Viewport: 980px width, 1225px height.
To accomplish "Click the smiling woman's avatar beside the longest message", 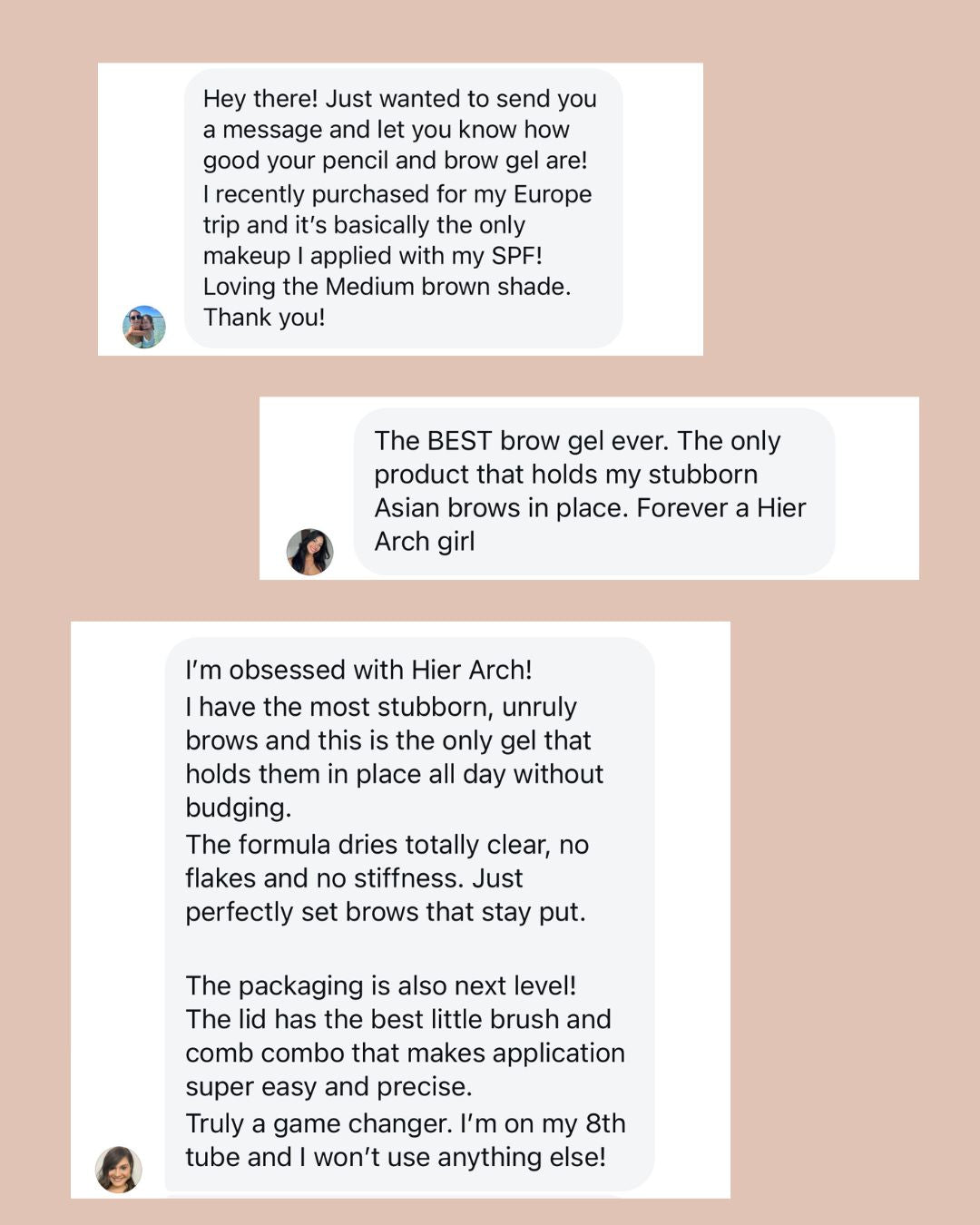I will [119, 1169].
